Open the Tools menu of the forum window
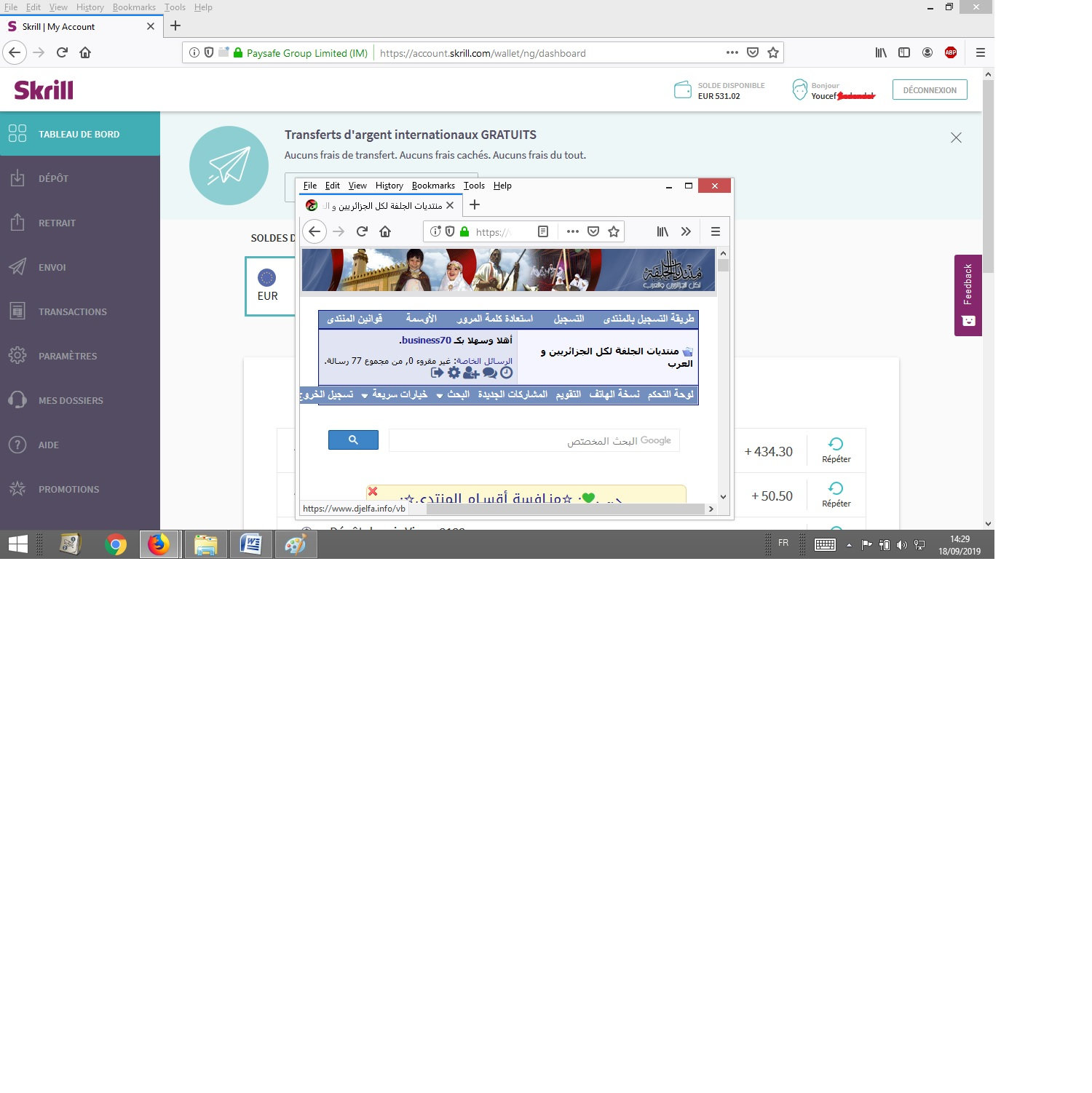Image resolution: width=1092 pixels, height=1093 pixels. click(x=474, y=186)
